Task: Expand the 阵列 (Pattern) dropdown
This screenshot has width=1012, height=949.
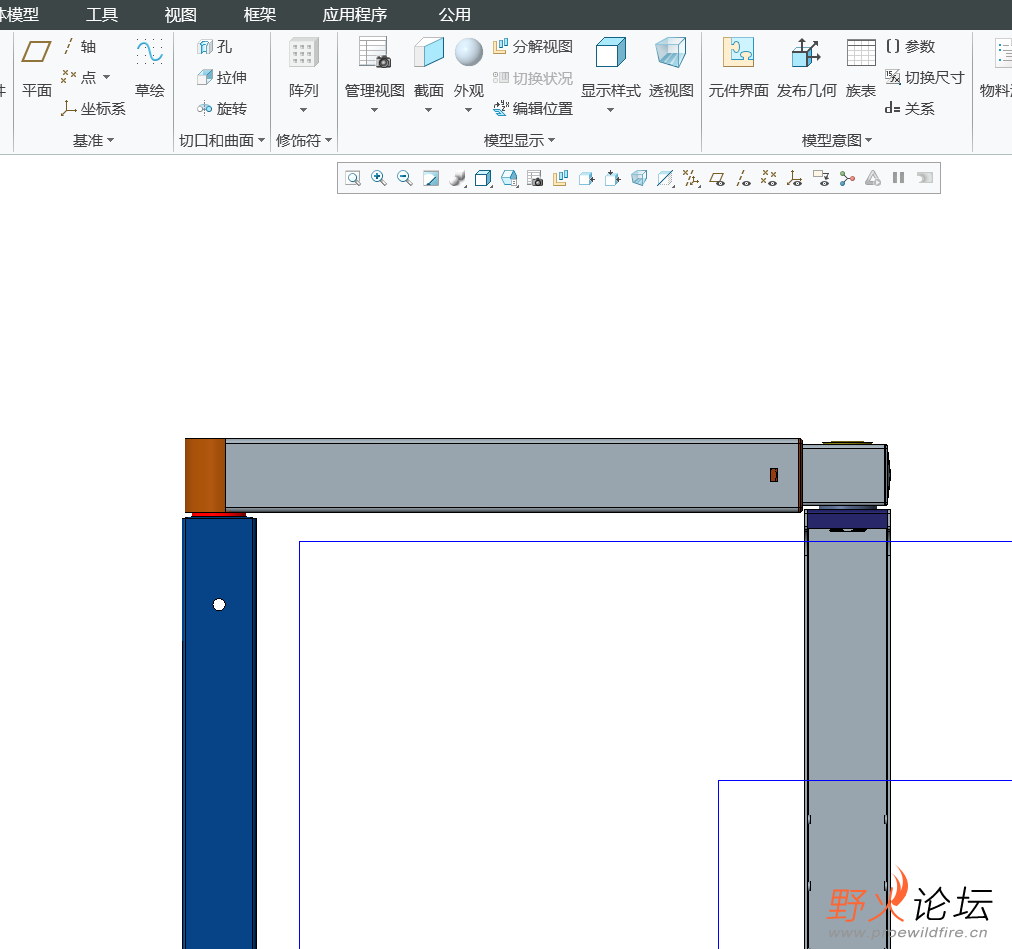Action: click(x=304, y=110)
